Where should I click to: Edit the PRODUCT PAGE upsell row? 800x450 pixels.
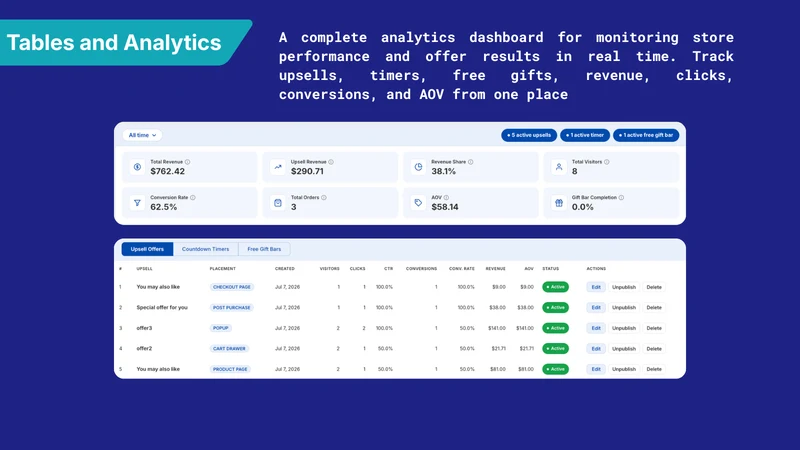596,369
